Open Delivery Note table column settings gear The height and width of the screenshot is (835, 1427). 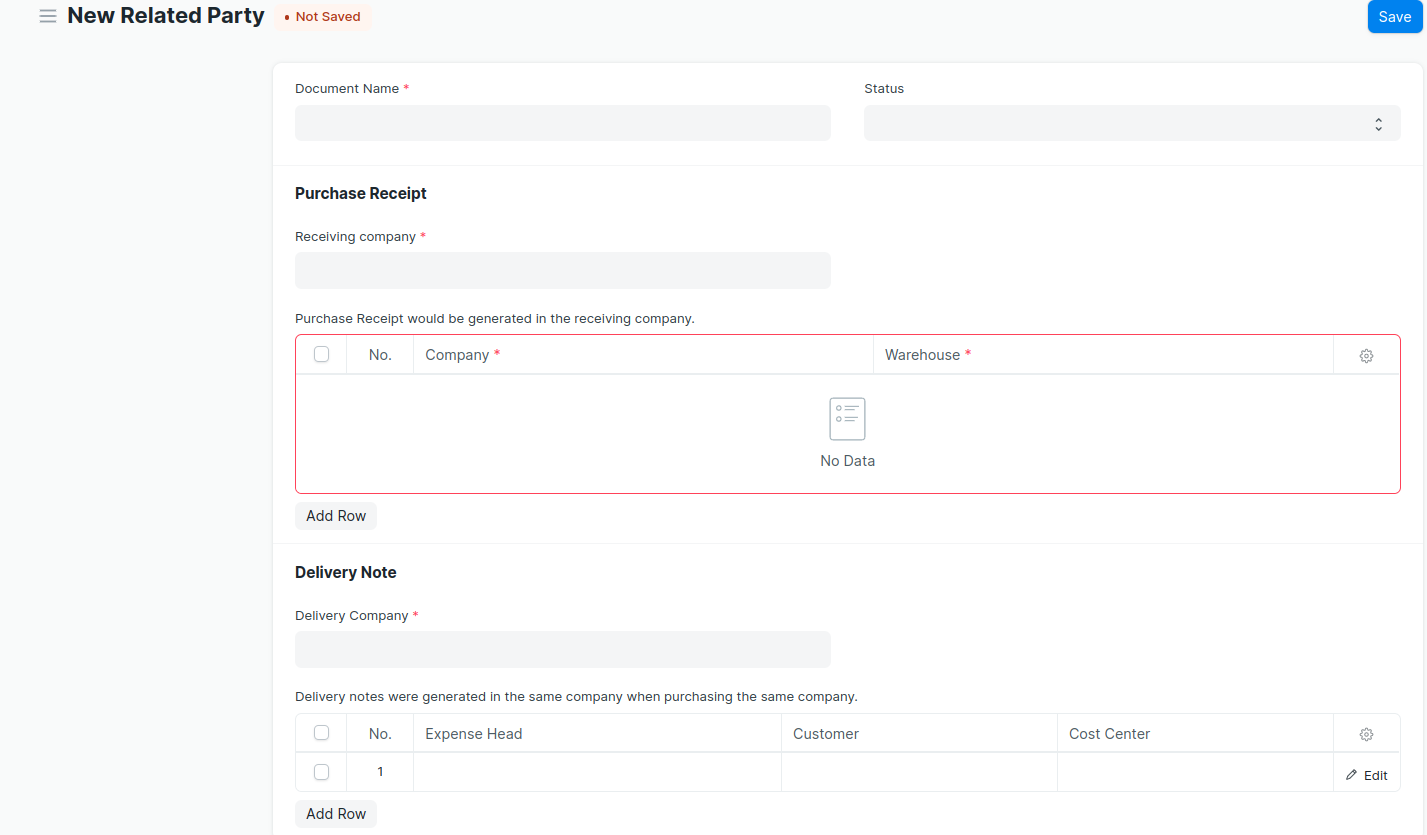point(1366,735)
